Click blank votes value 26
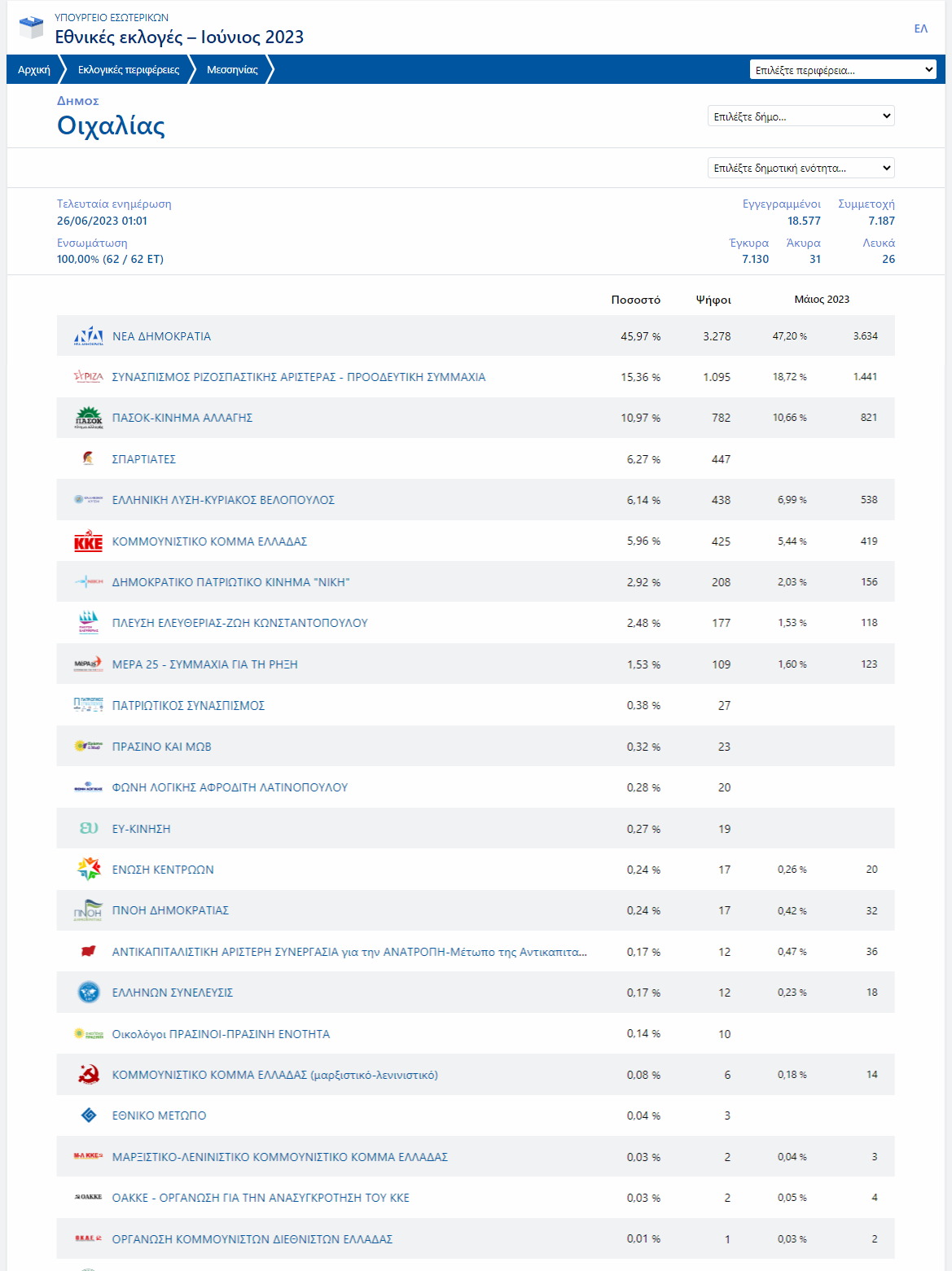The width and height of the screenshot is (952, 1271). coord(888,259)
